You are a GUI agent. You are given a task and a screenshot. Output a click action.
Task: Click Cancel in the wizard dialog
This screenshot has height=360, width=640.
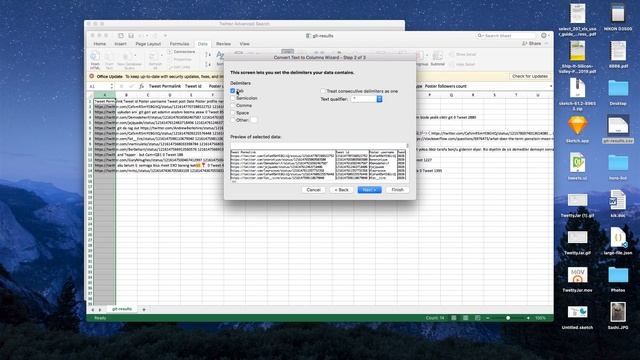pos(313,190)
